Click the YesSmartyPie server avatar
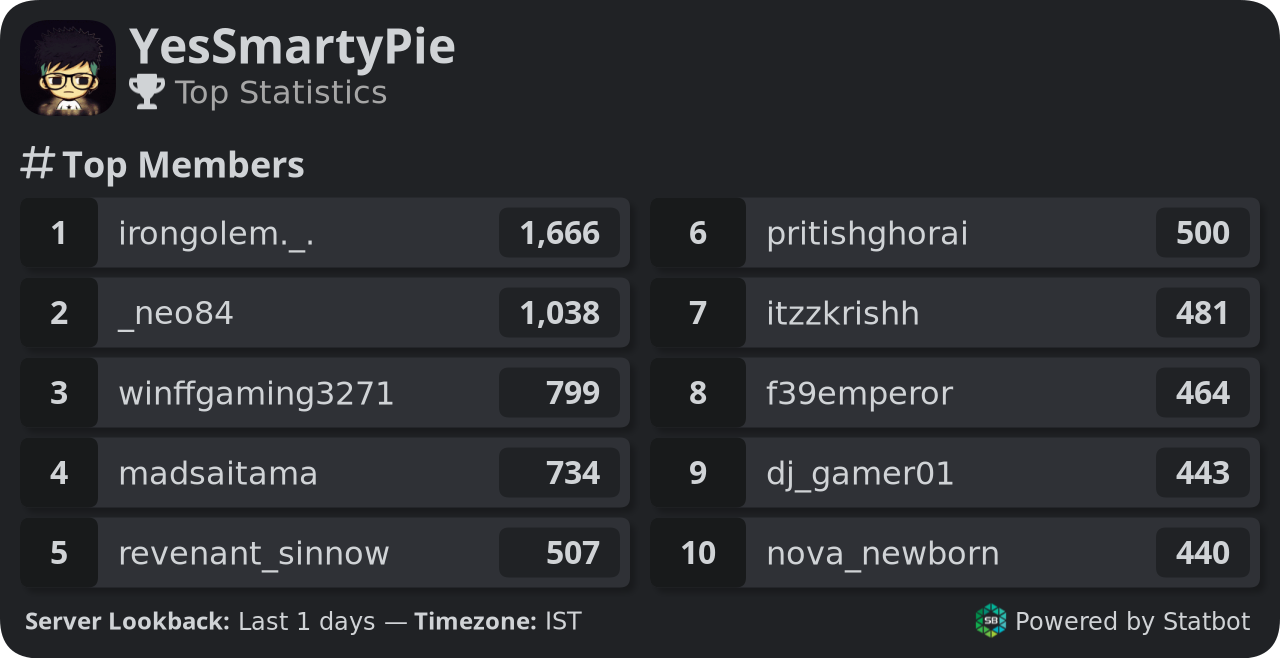This screenshot has height=658, width=1280. (x=68, y=67)
